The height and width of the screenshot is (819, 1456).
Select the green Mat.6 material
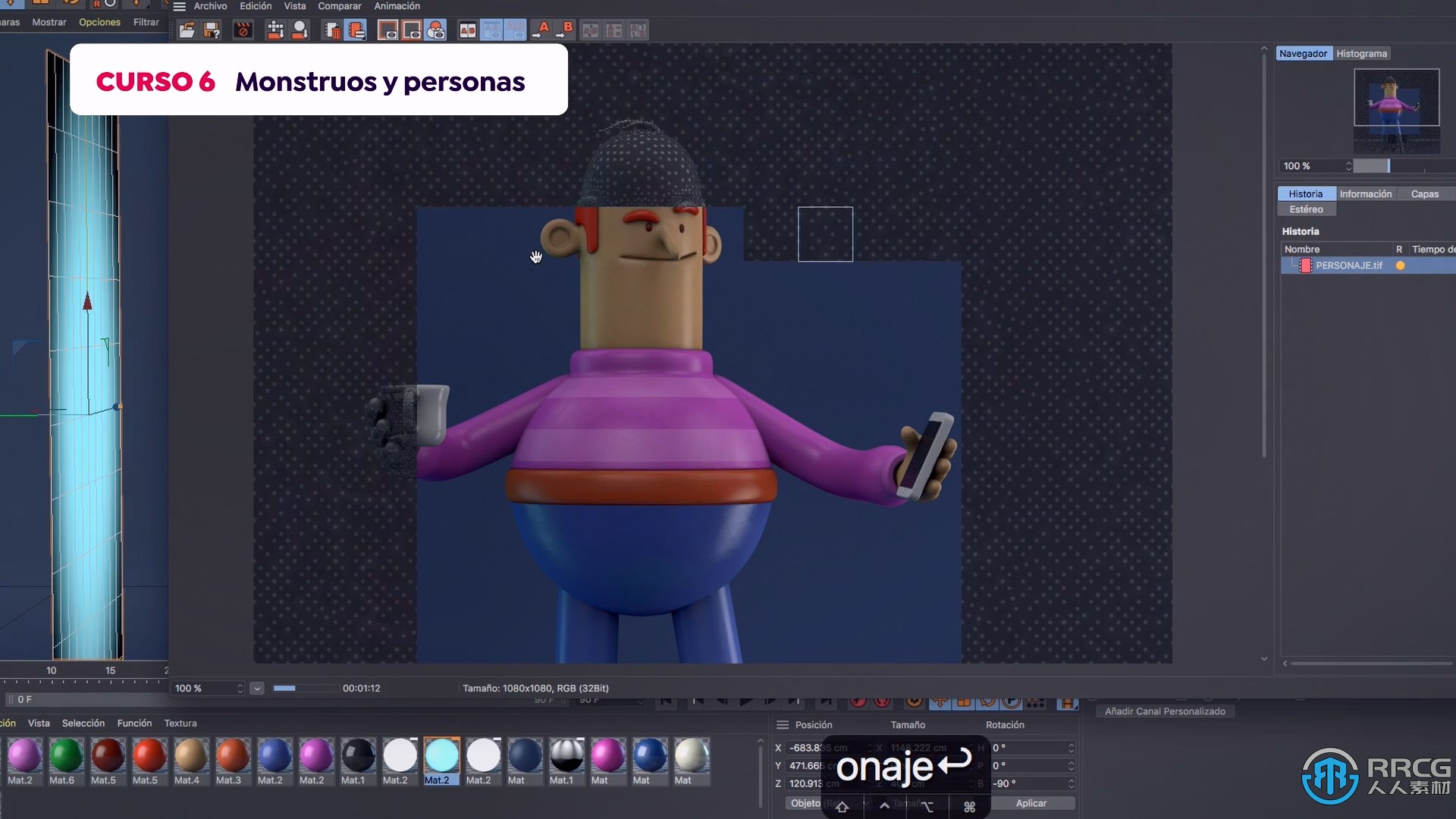tap(66, 761)
